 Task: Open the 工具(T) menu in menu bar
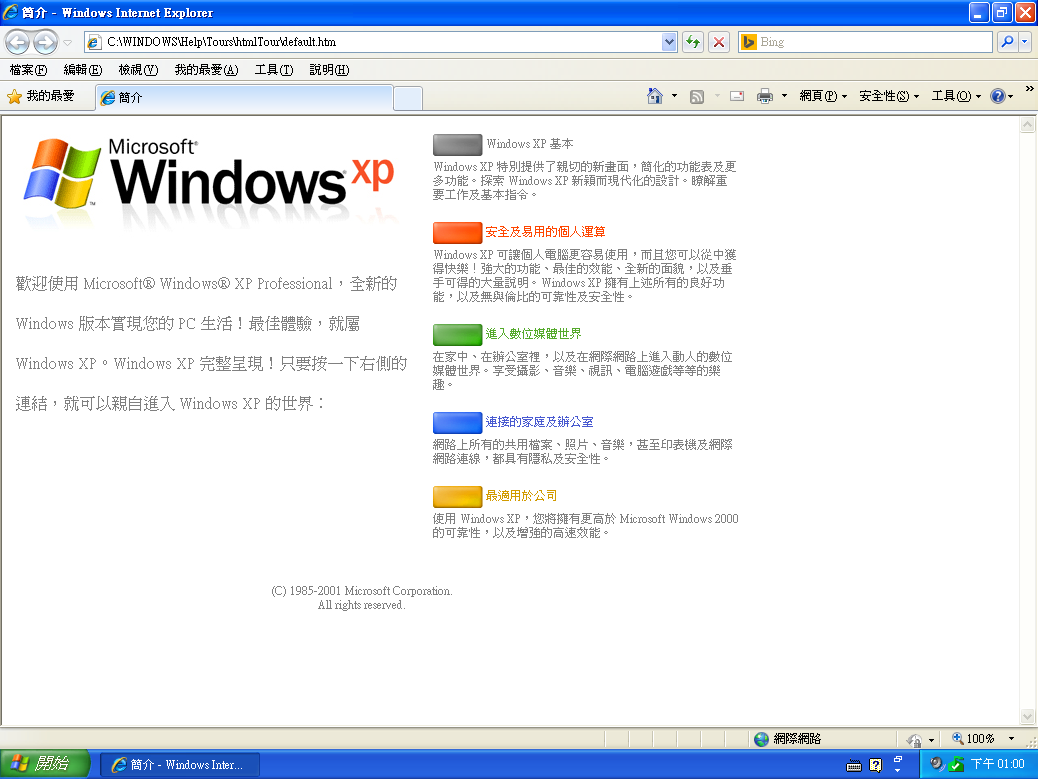[x=274, y=69]
